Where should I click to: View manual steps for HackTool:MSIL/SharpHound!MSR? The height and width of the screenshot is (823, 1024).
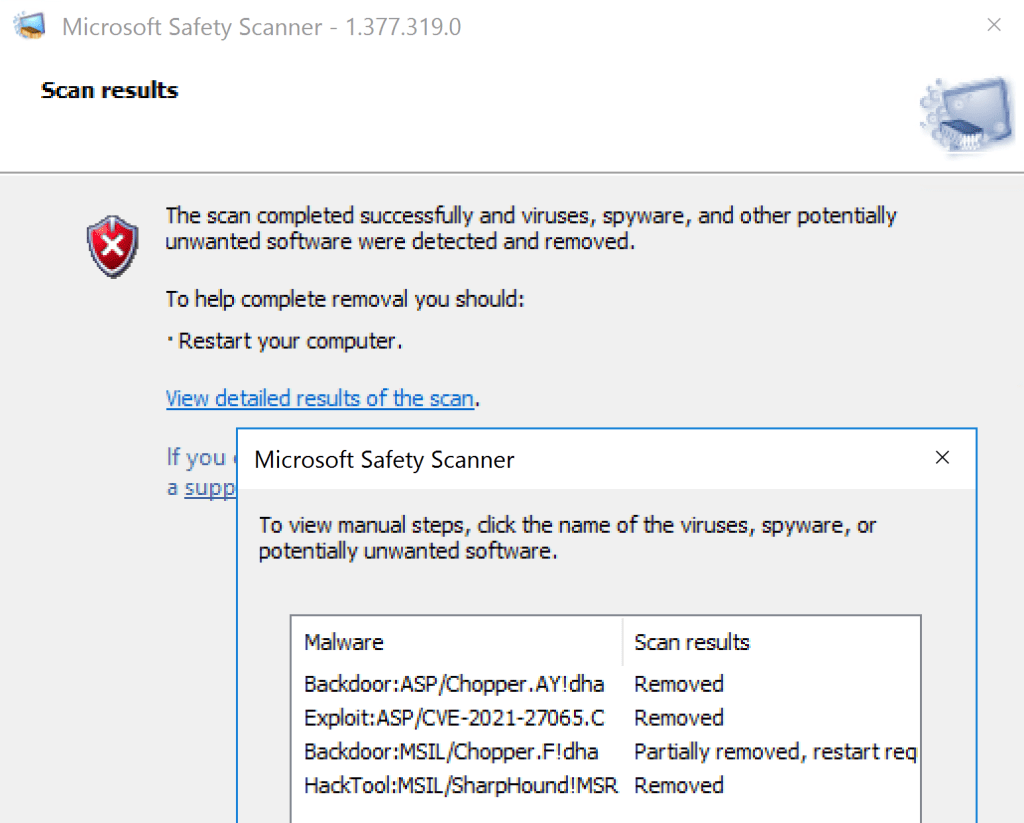[x=461, y=785]
